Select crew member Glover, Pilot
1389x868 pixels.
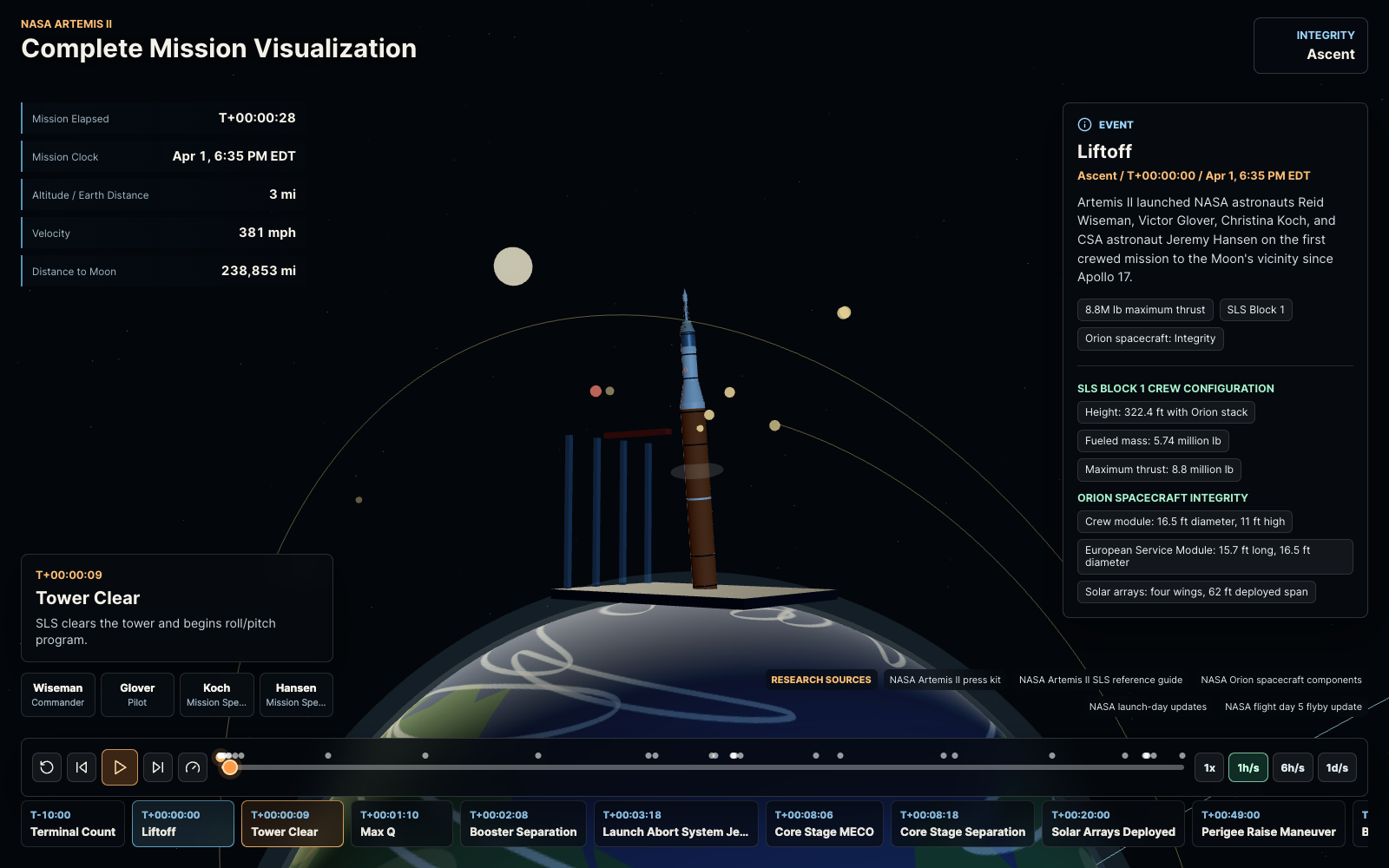click(137, 694)
